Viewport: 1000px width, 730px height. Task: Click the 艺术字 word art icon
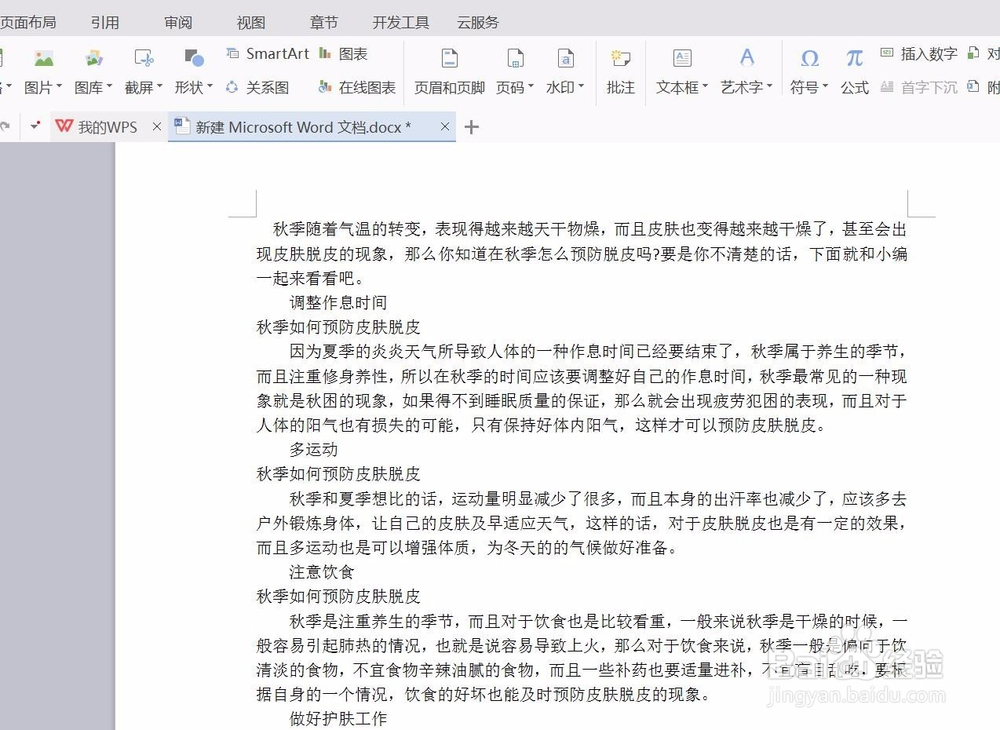[x=747, y=59]
